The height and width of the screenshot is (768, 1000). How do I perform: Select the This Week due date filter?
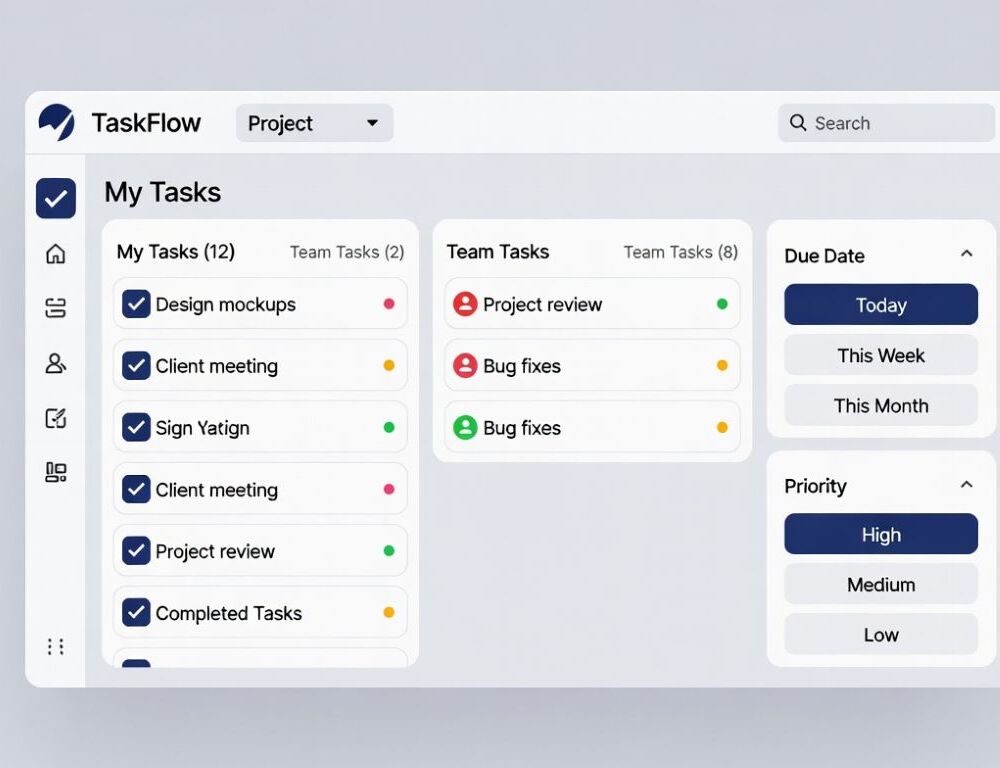(881, 355)
